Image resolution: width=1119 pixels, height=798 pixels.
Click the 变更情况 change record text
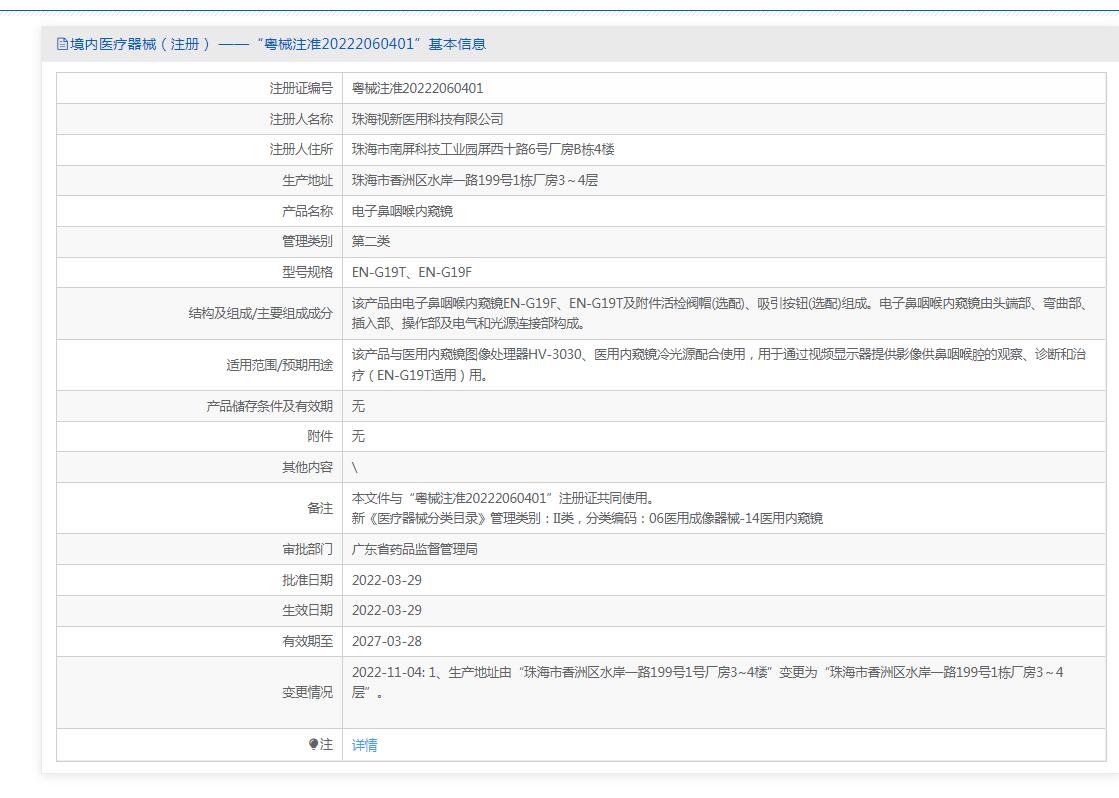point(707,682)
